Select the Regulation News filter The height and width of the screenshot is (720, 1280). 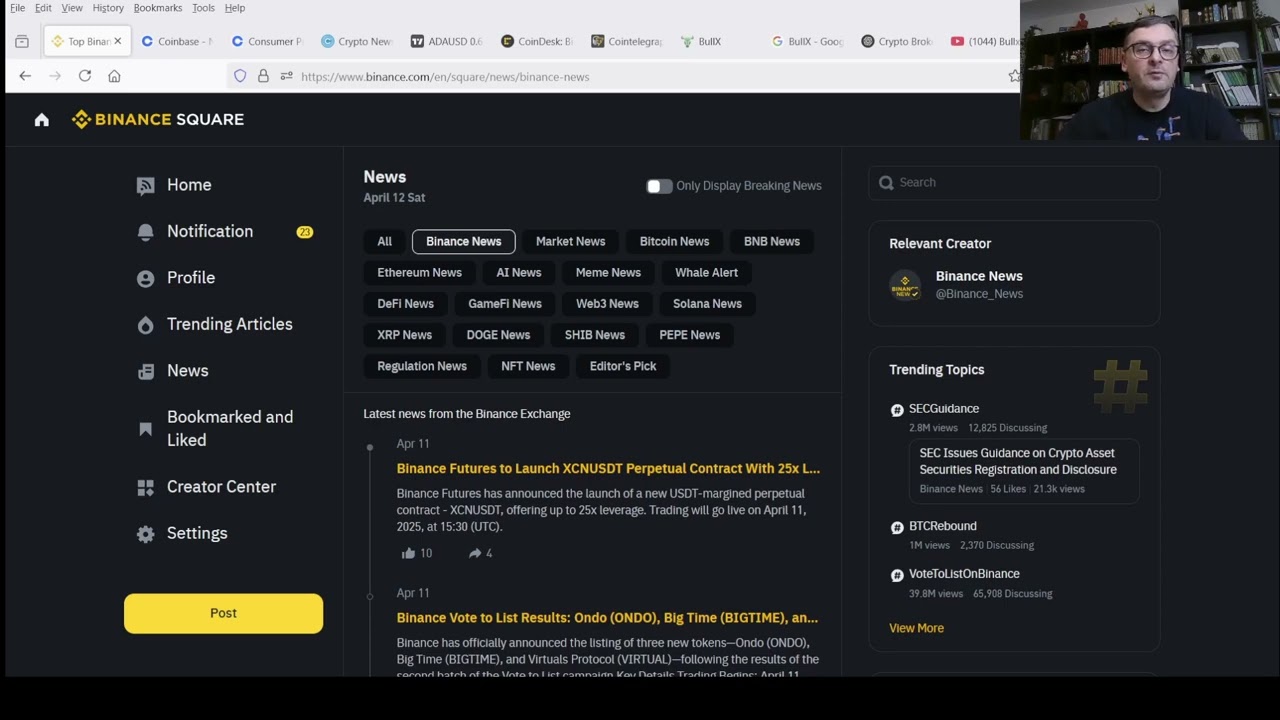click(422, 366)
